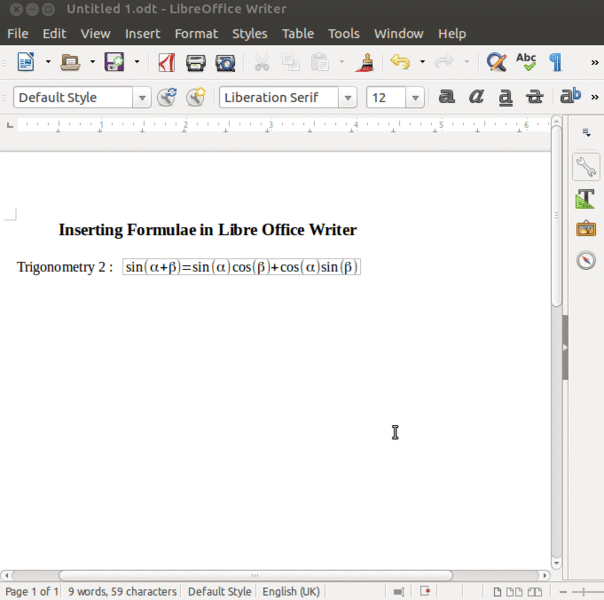
Task: Click the Cut scissors icon
Action: [x=262, y=62]
